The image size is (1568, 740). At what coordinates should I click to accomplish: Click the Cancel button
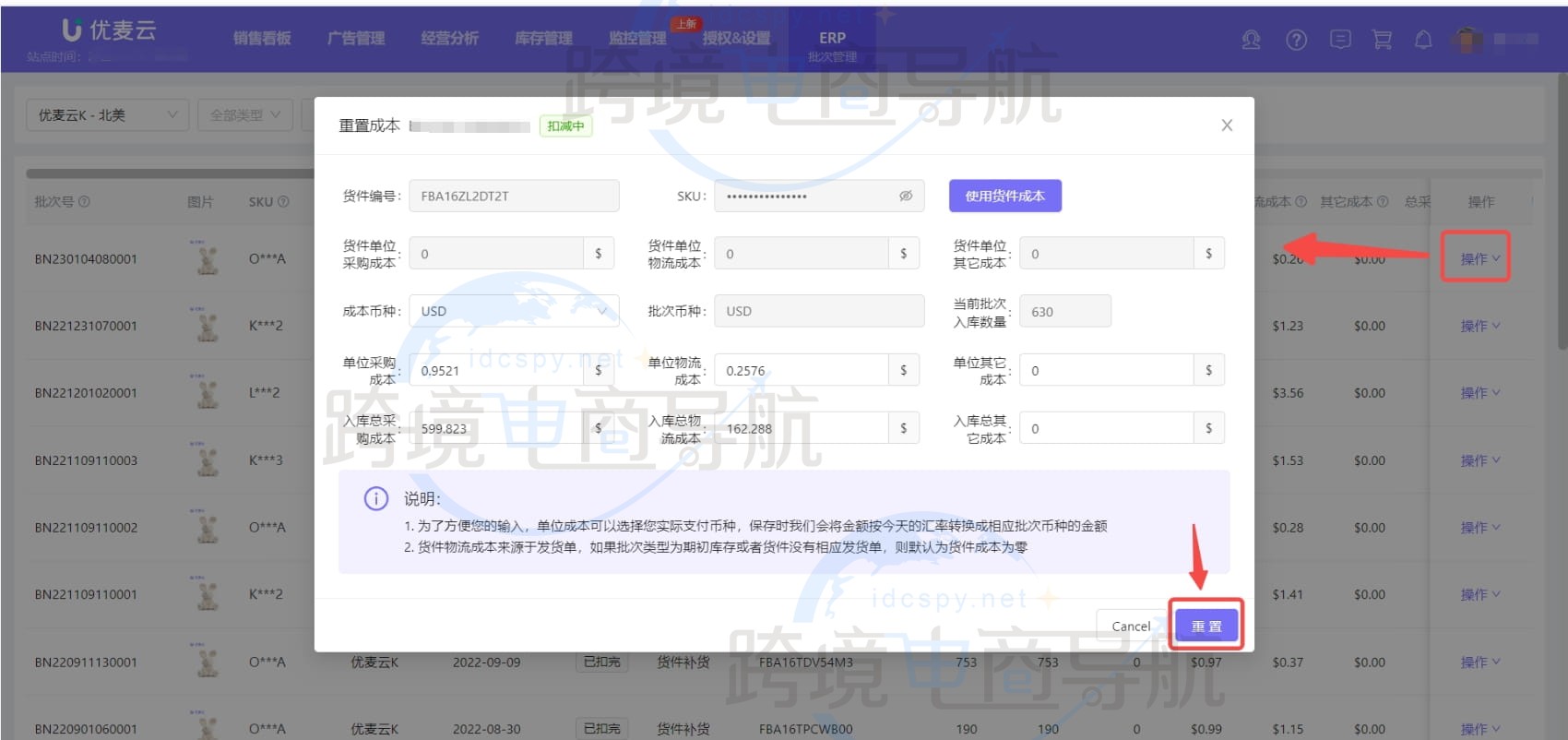(1131, 626)
